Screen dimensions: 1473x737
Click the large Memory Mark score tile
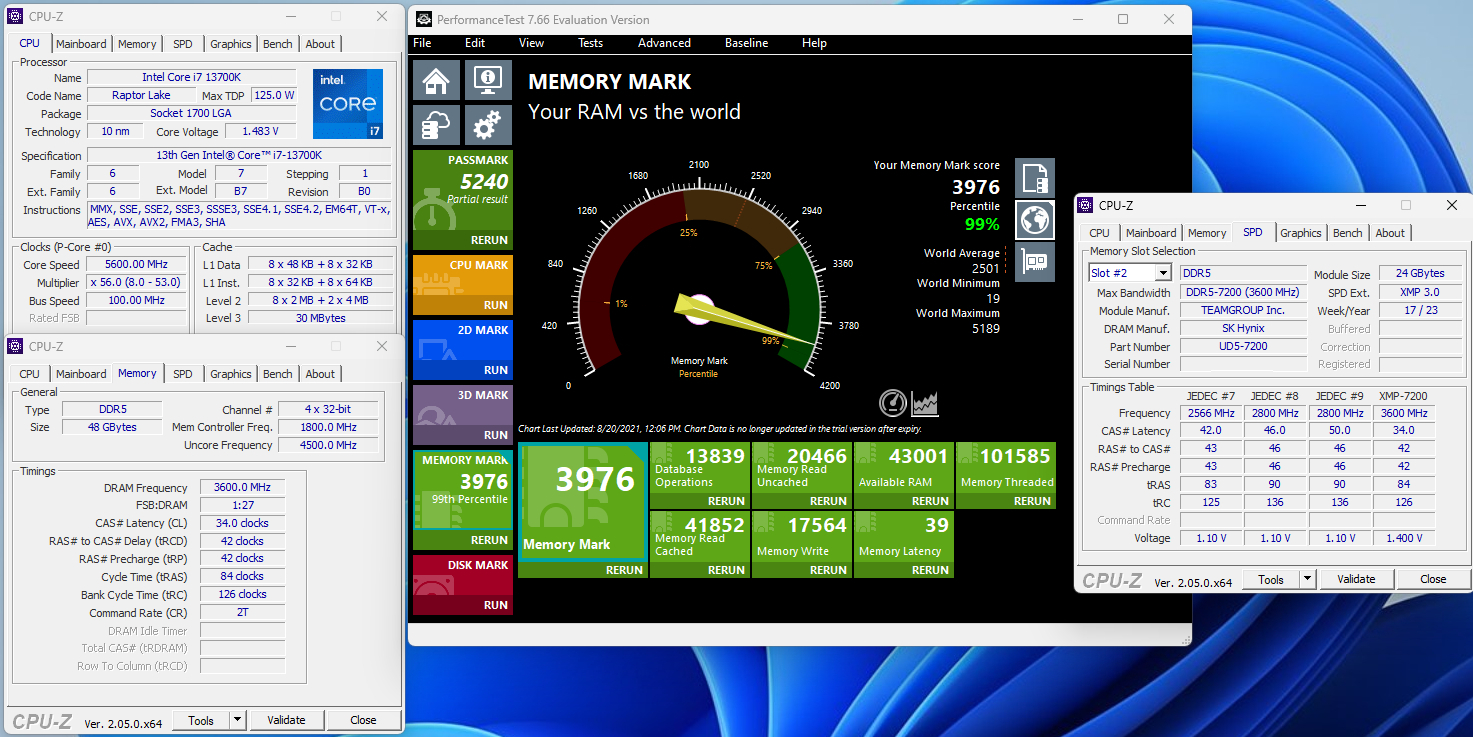tap(583, 511)
